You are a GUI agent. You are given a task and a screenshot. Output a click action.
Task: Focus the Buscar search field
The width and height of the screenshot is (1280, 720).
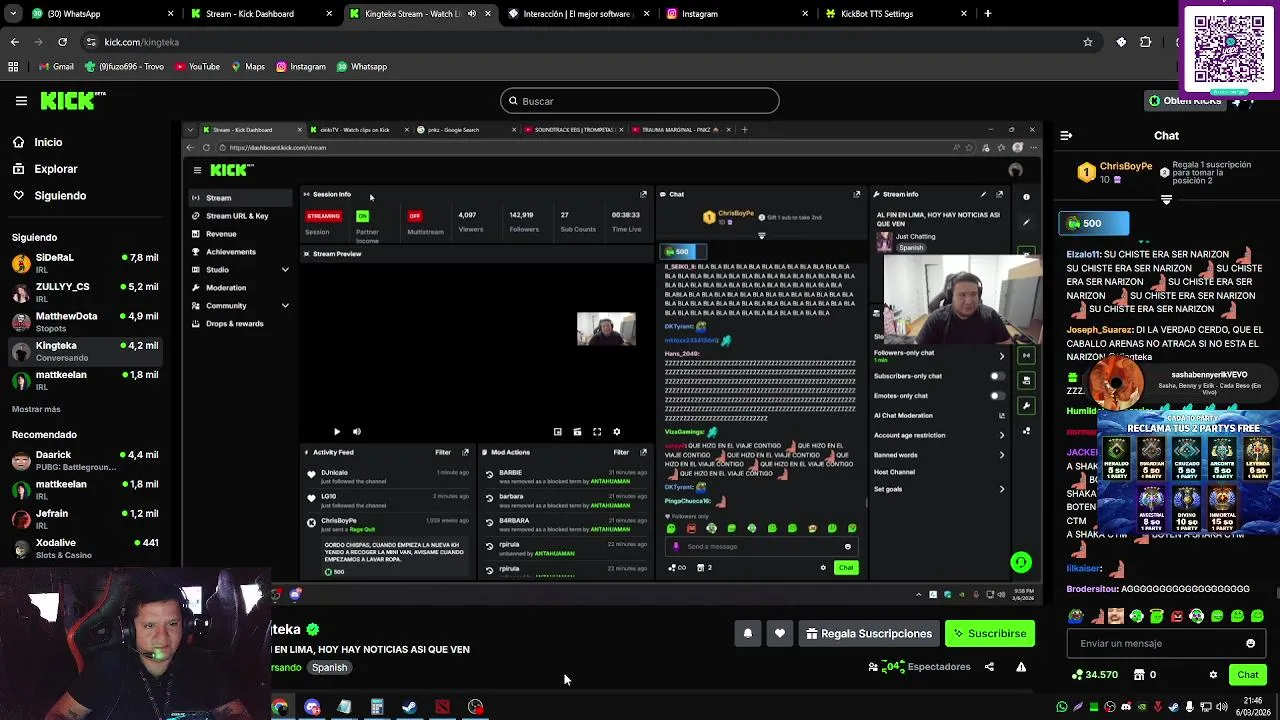coord(640,101)
